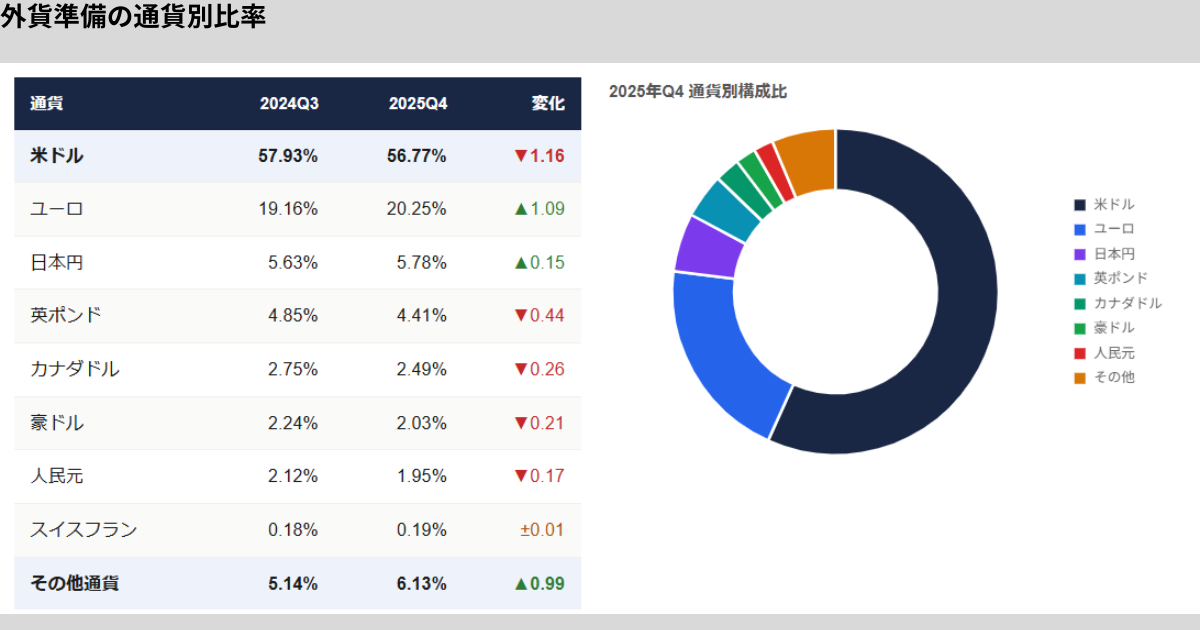Select the その他通貨 table row
The image size is (1200, 630).
[297, 583]
